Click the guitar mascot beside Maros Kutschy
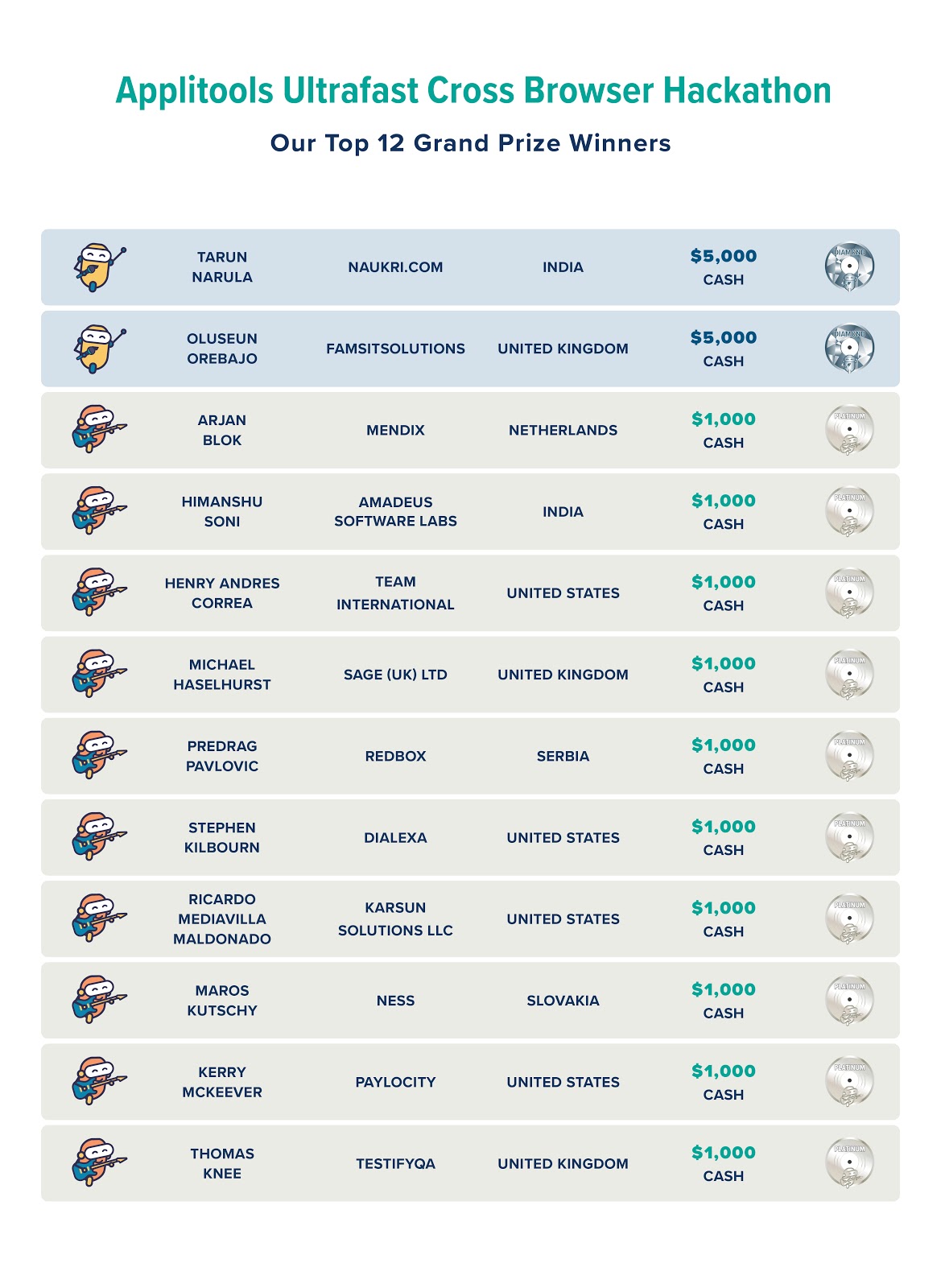Image resolution: width=941 pixels, height=1288 pixels. coord(97,1001)
